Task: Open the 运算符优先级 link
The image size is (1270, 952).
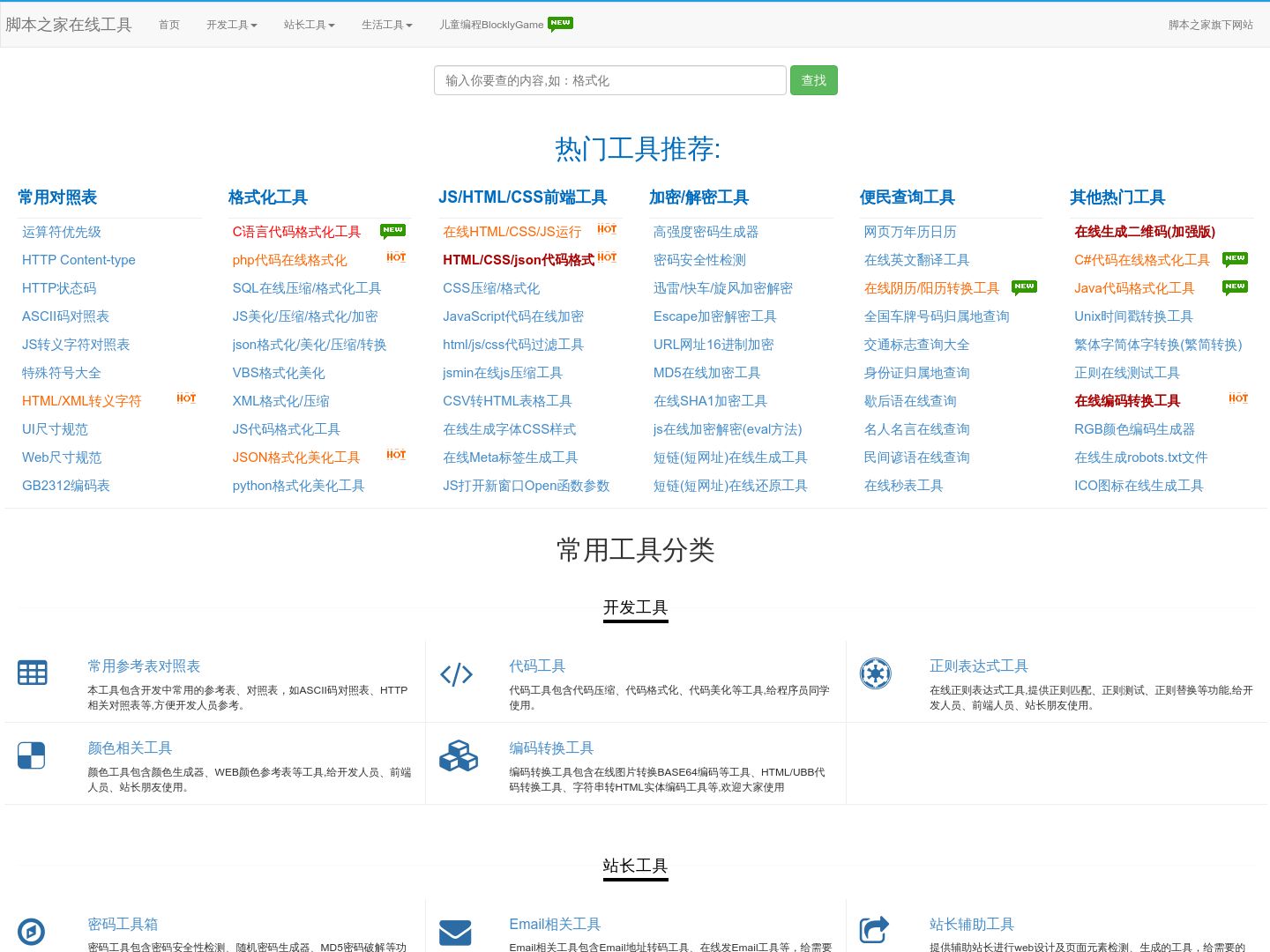Action: point(62,232)
